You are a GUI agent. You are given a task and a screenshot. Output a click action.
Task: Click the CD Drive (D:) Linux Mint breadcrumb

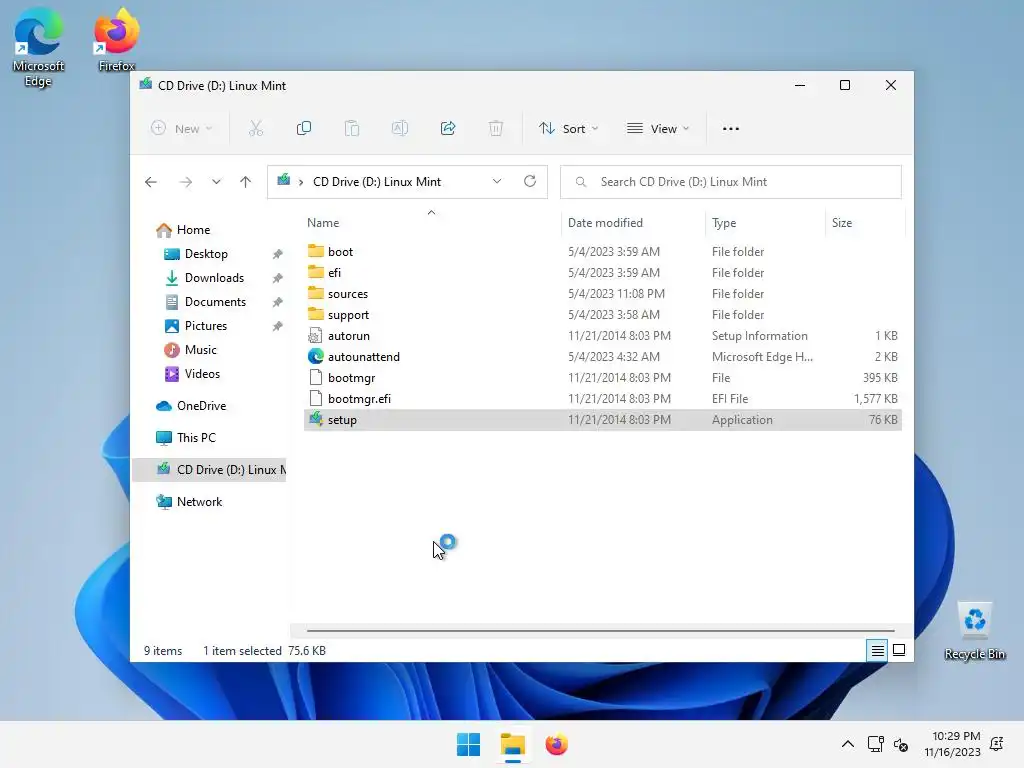point(377,182)
